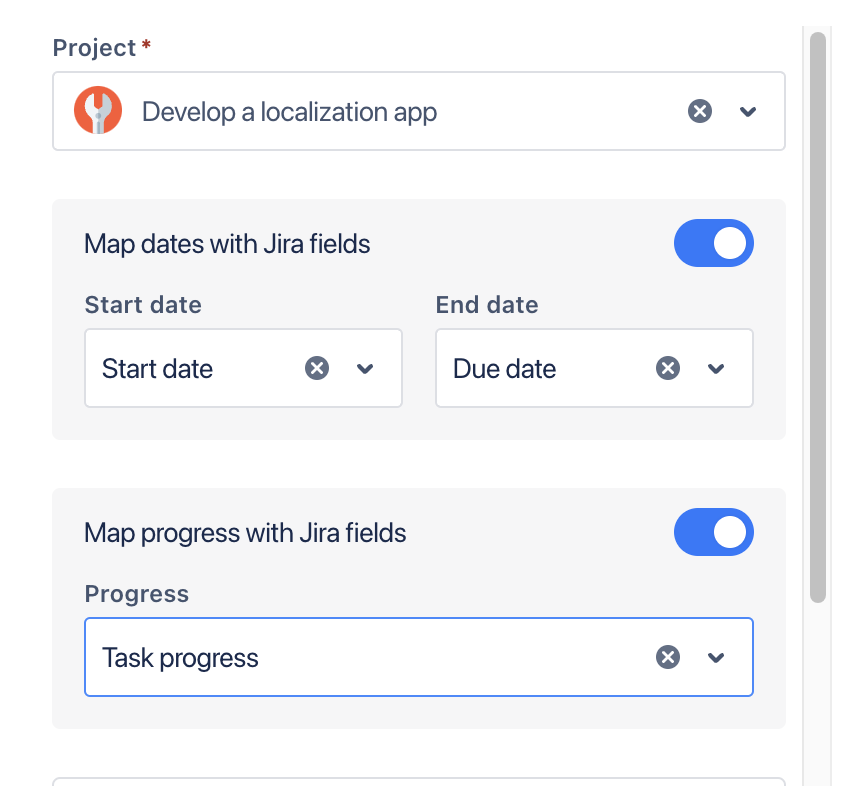Click the wrench project avatar icon
The image size is (842, 786).
98,111
